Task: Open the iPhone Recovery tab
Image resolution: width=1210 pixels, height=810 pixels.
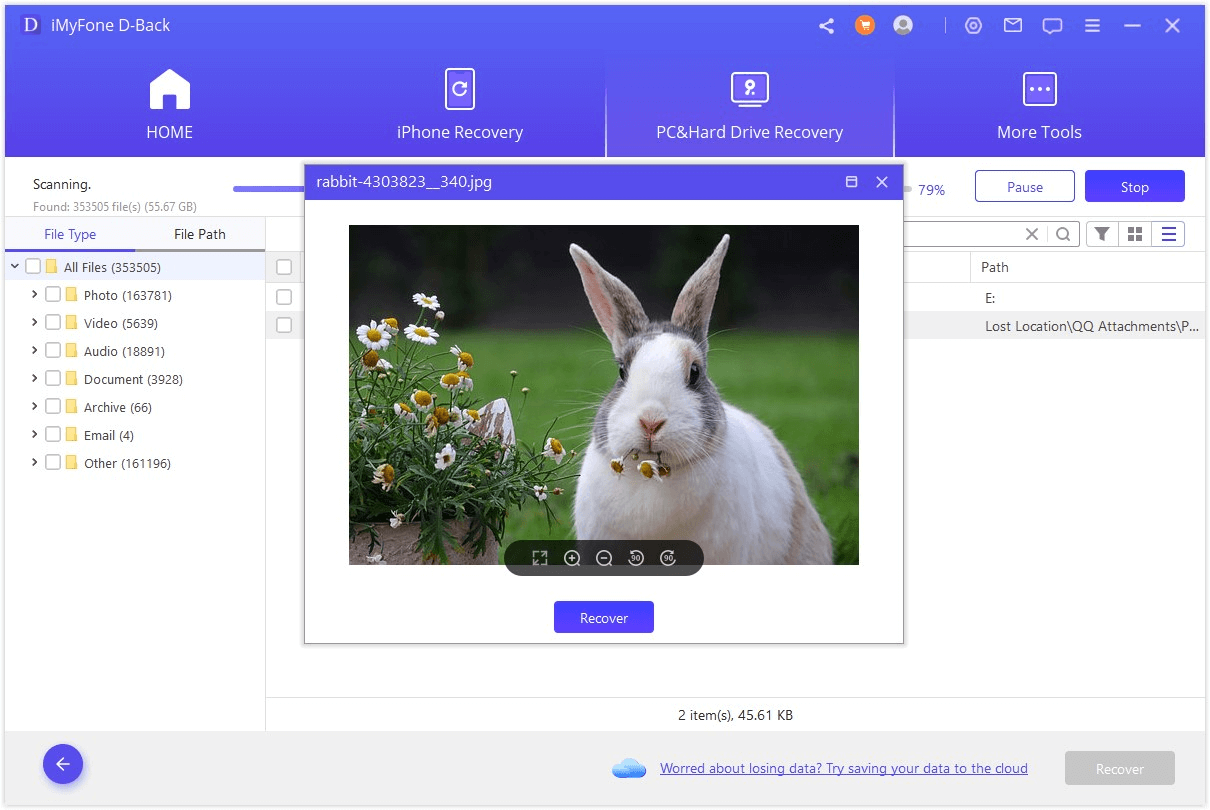Action: tap(459, 106)
